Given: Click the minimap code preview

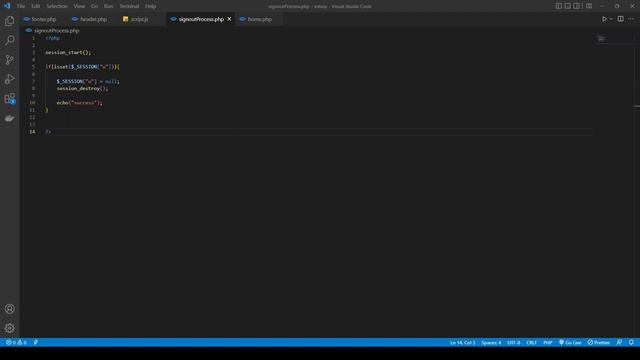Looking at the screenshot, I should [601, 39].
